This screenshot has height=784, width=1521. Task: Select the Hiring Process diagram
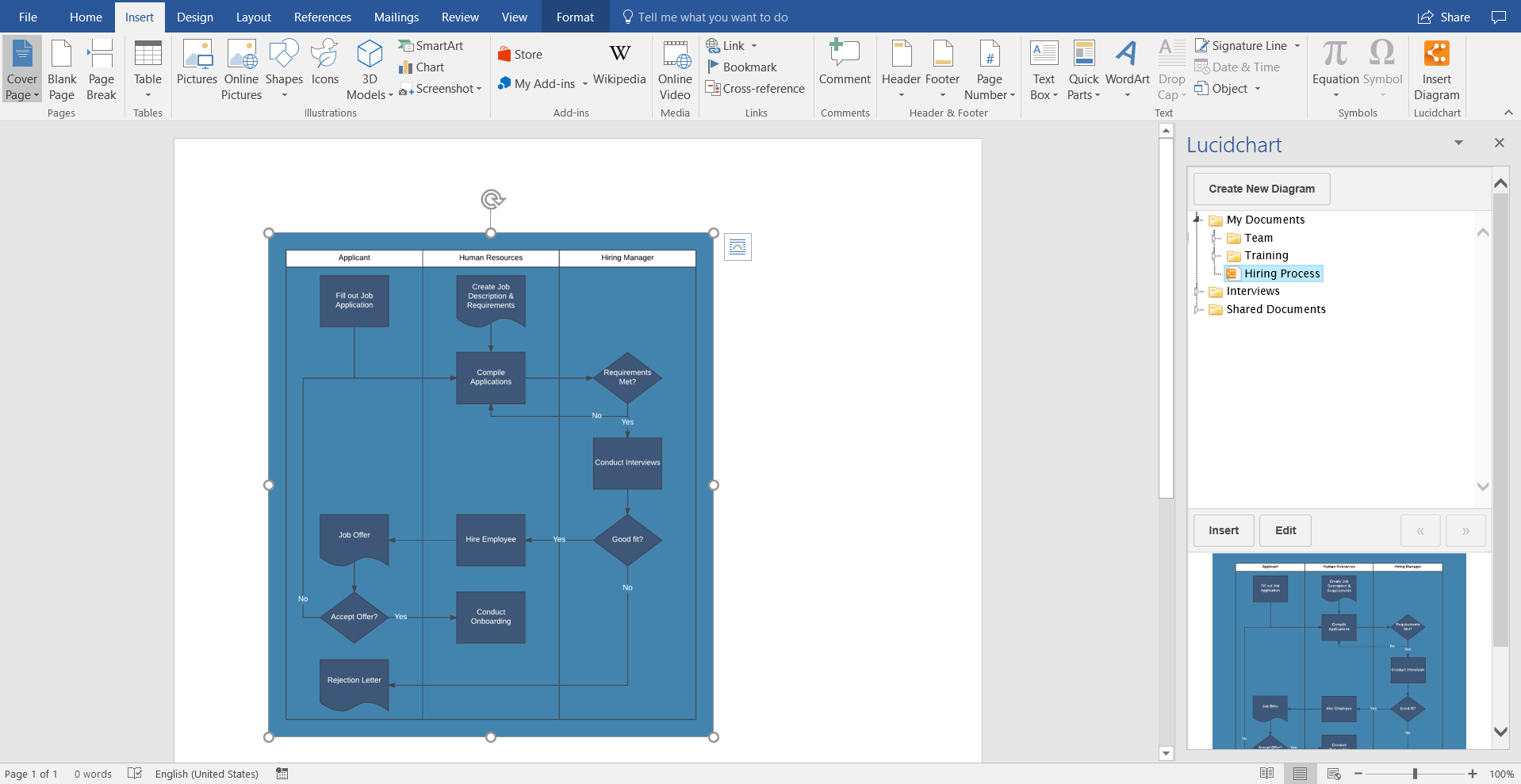[x=1274, y=273]
